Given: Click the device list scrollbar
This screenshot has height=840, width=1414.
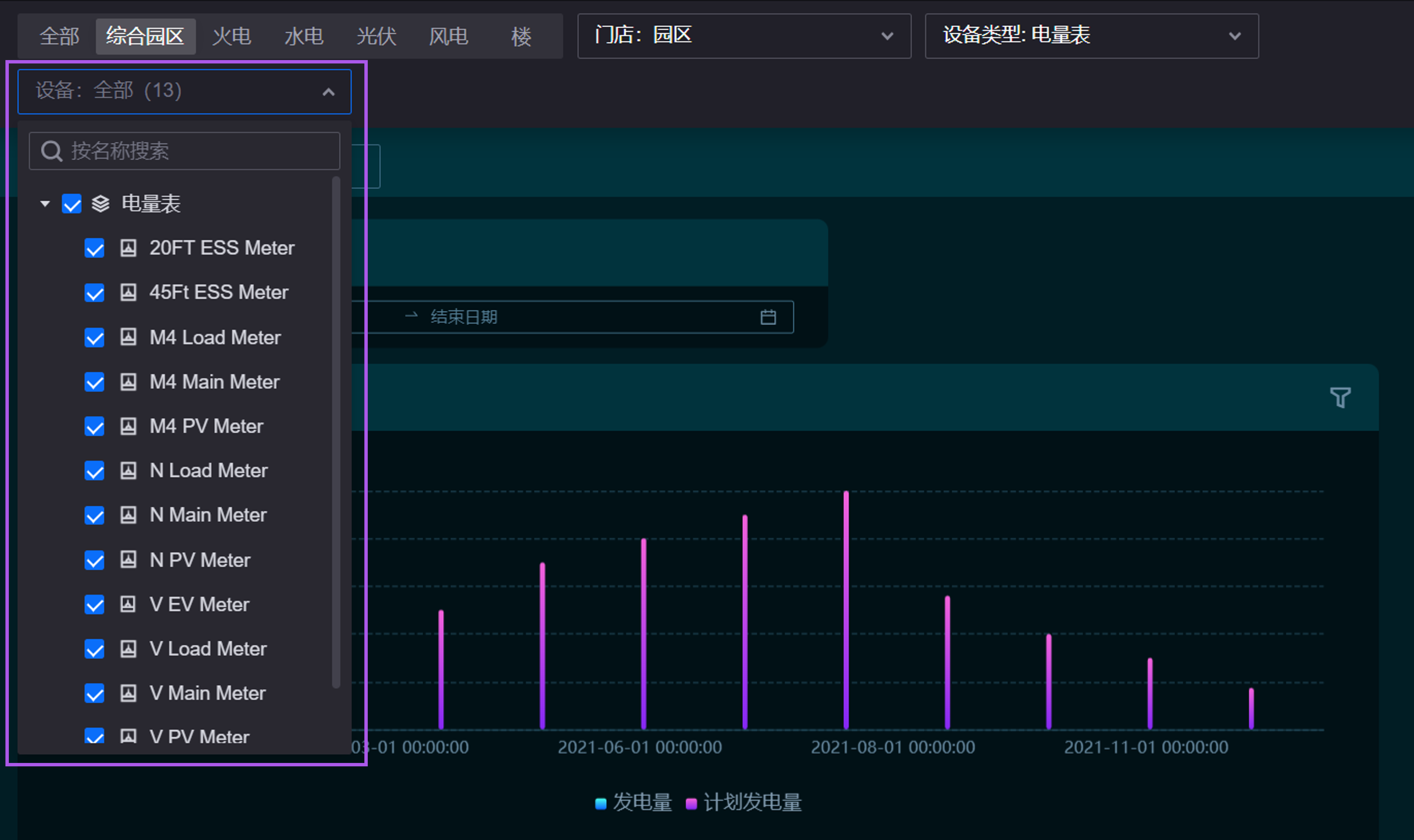Looking at the screenshot, I should point(336,430).
